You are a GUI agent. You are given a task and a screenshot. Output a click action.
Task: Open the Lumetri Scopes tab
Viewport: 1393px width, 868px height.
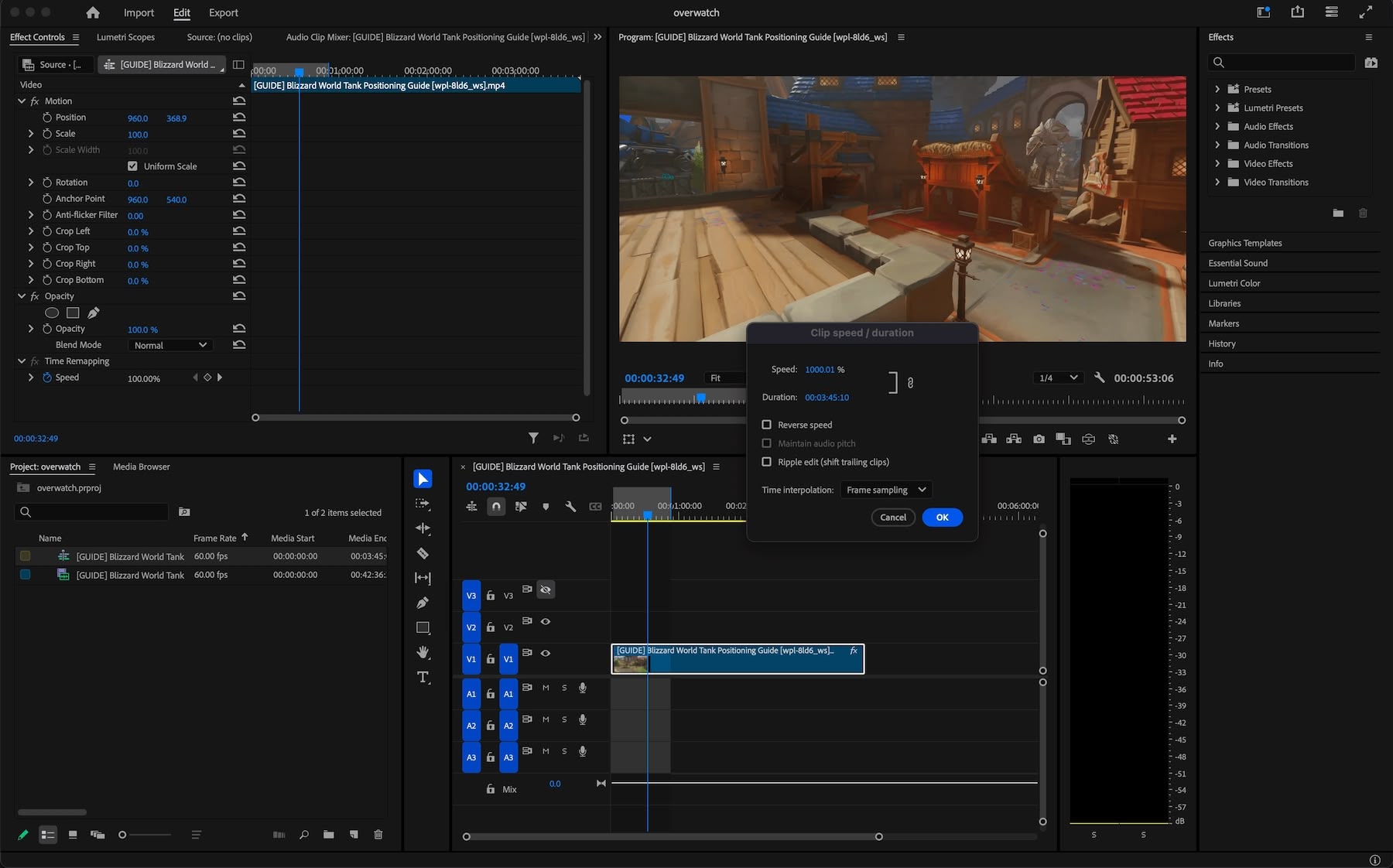pos(125,37)
